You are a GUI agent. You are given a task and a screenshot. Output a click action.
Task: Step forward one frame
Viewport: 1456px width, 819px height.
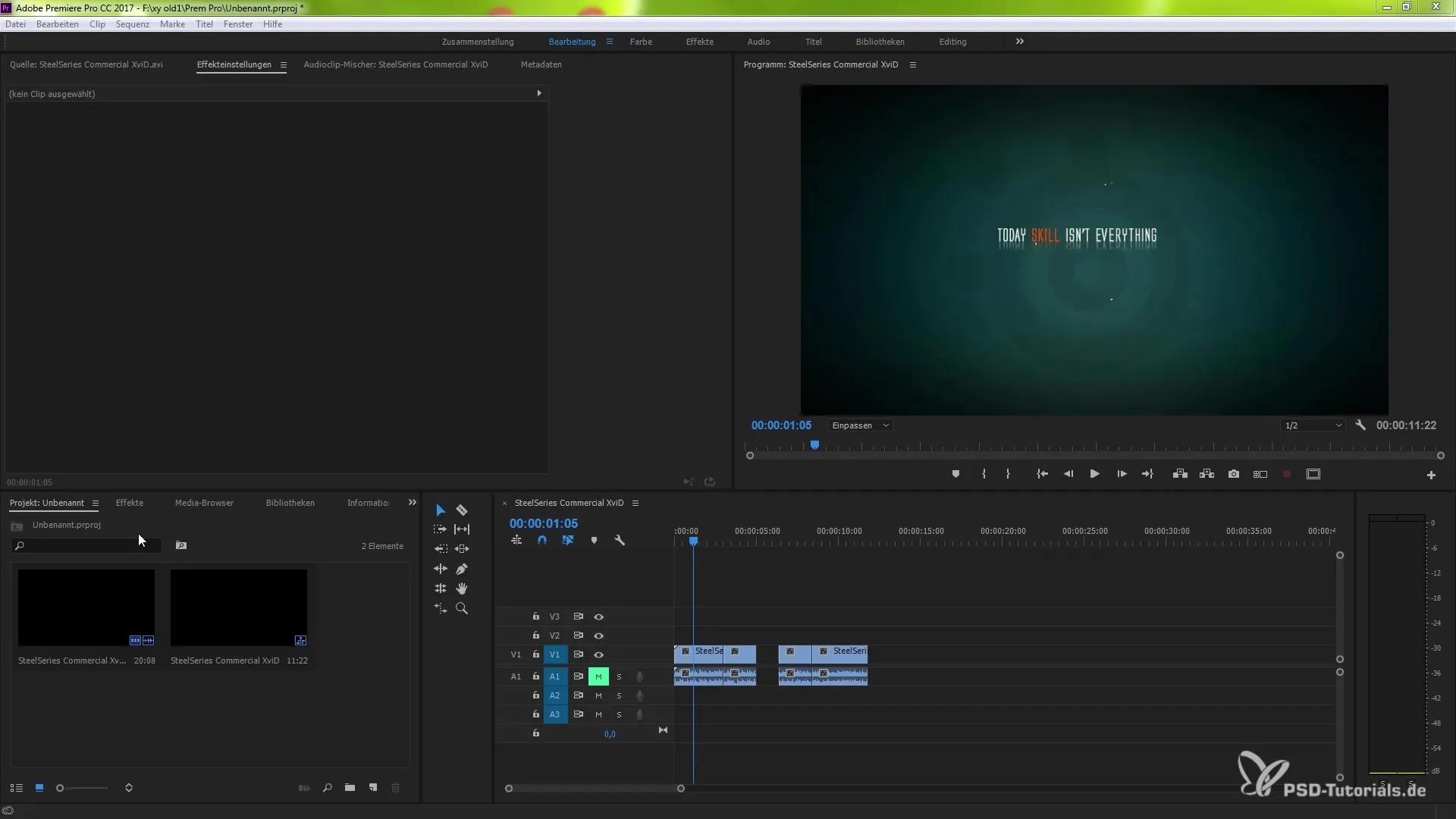[x=1122, y=474]
